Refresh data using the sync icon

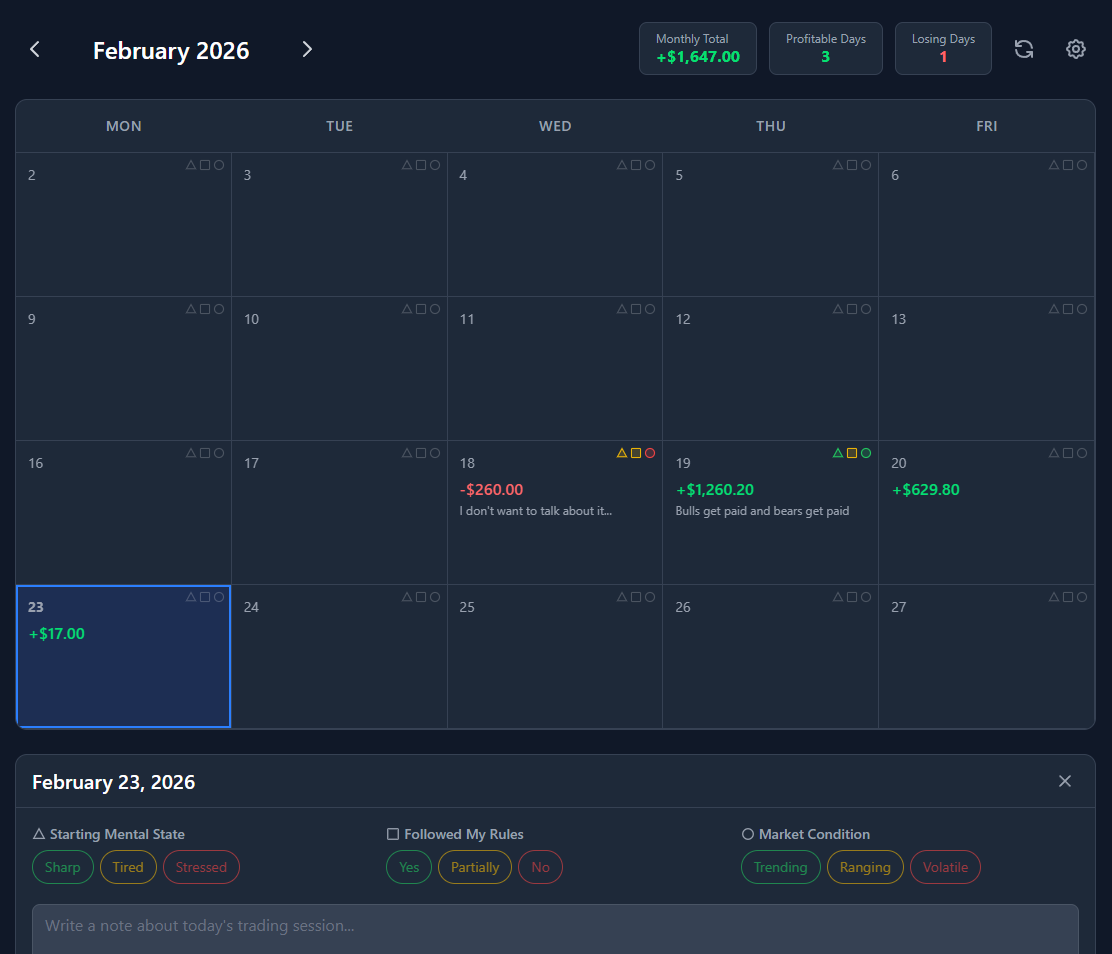(x=1023, y=48)
